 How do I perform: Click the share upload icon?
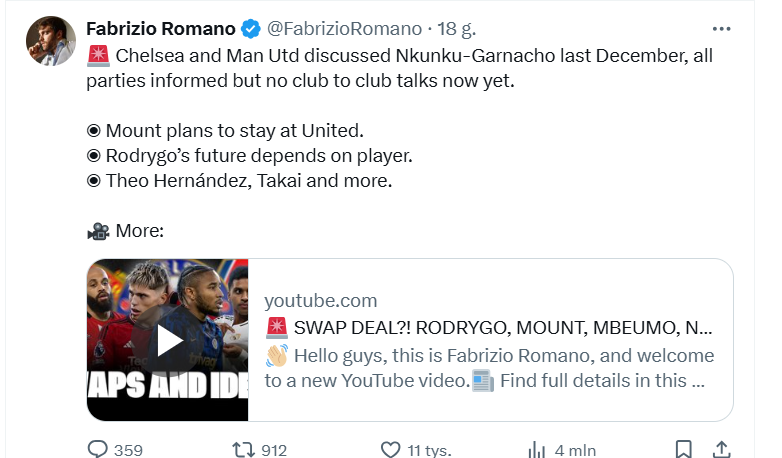720,450
